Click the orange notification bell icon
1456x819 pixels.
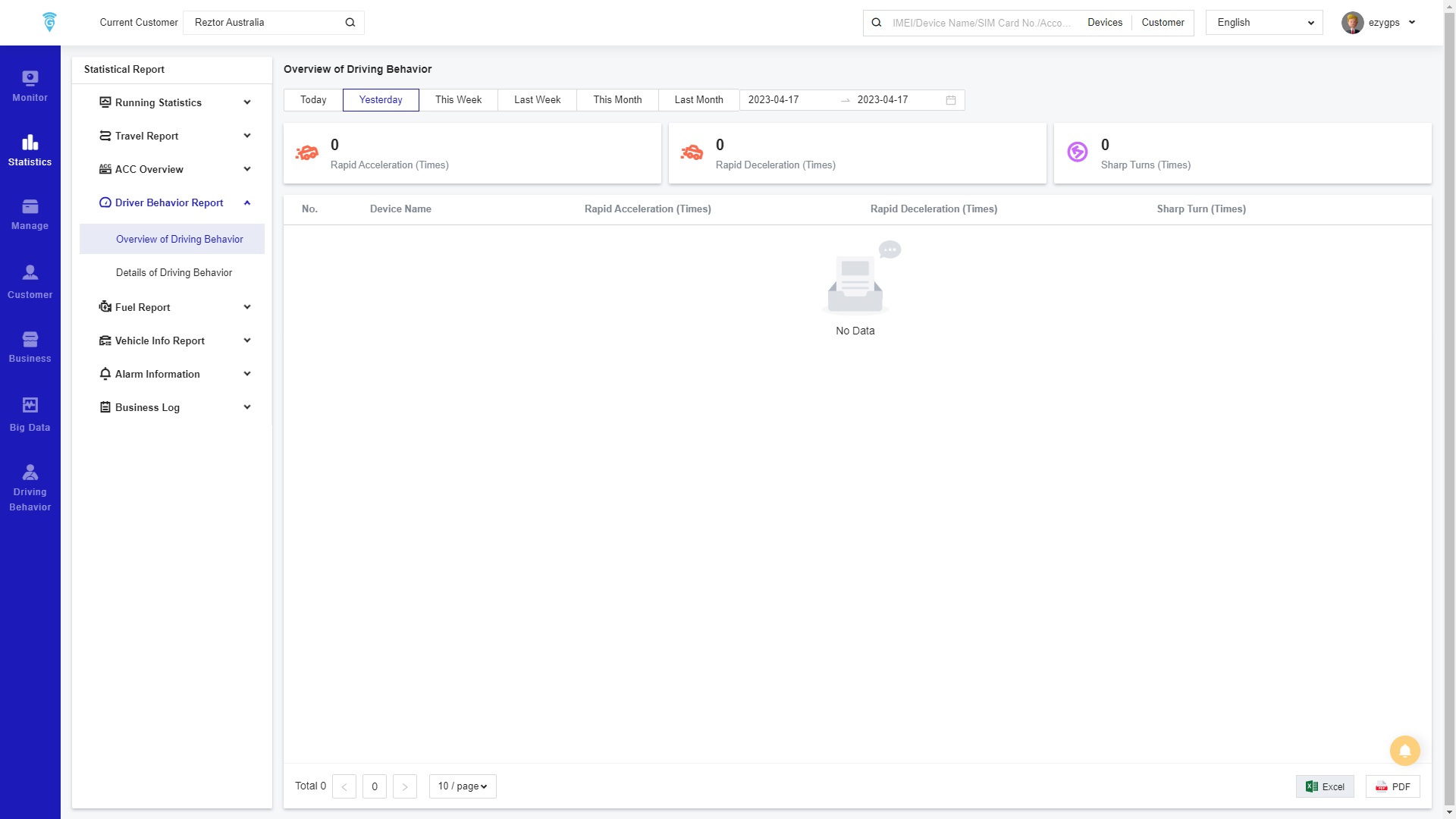1404,751
